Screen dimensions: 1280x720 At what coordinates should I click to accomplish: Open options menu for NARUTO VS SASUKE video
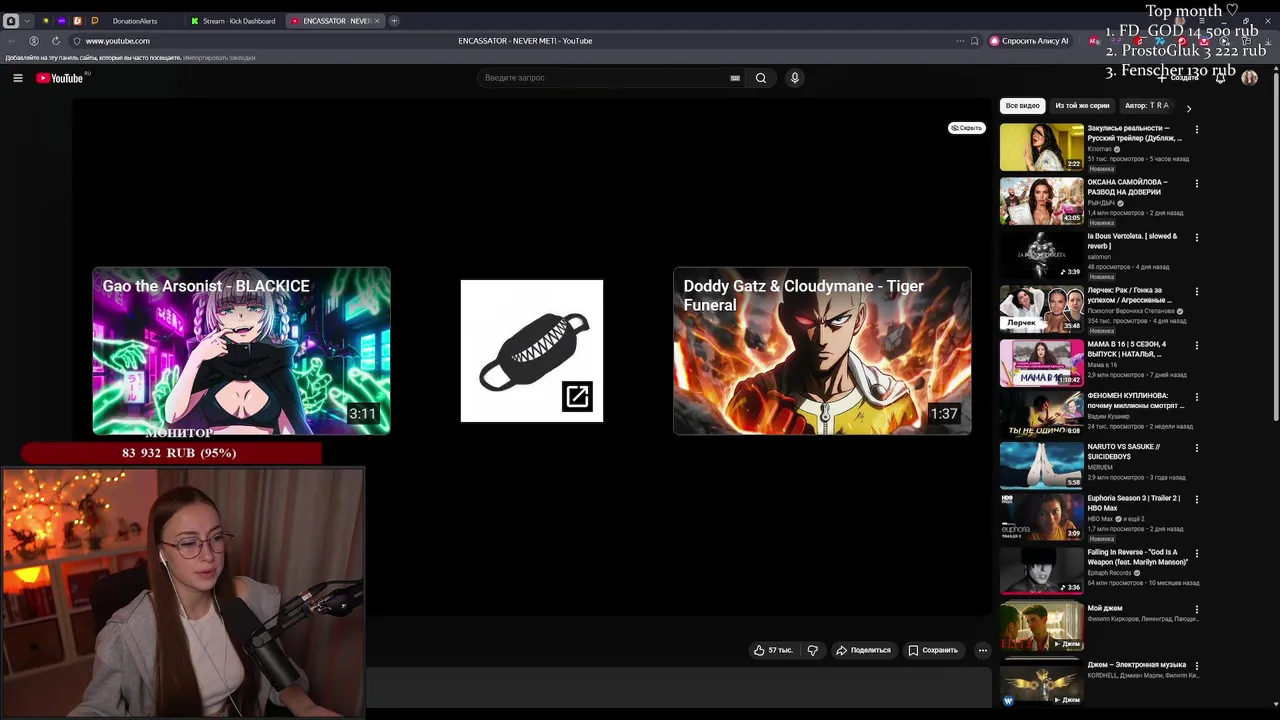point(1196,447)
